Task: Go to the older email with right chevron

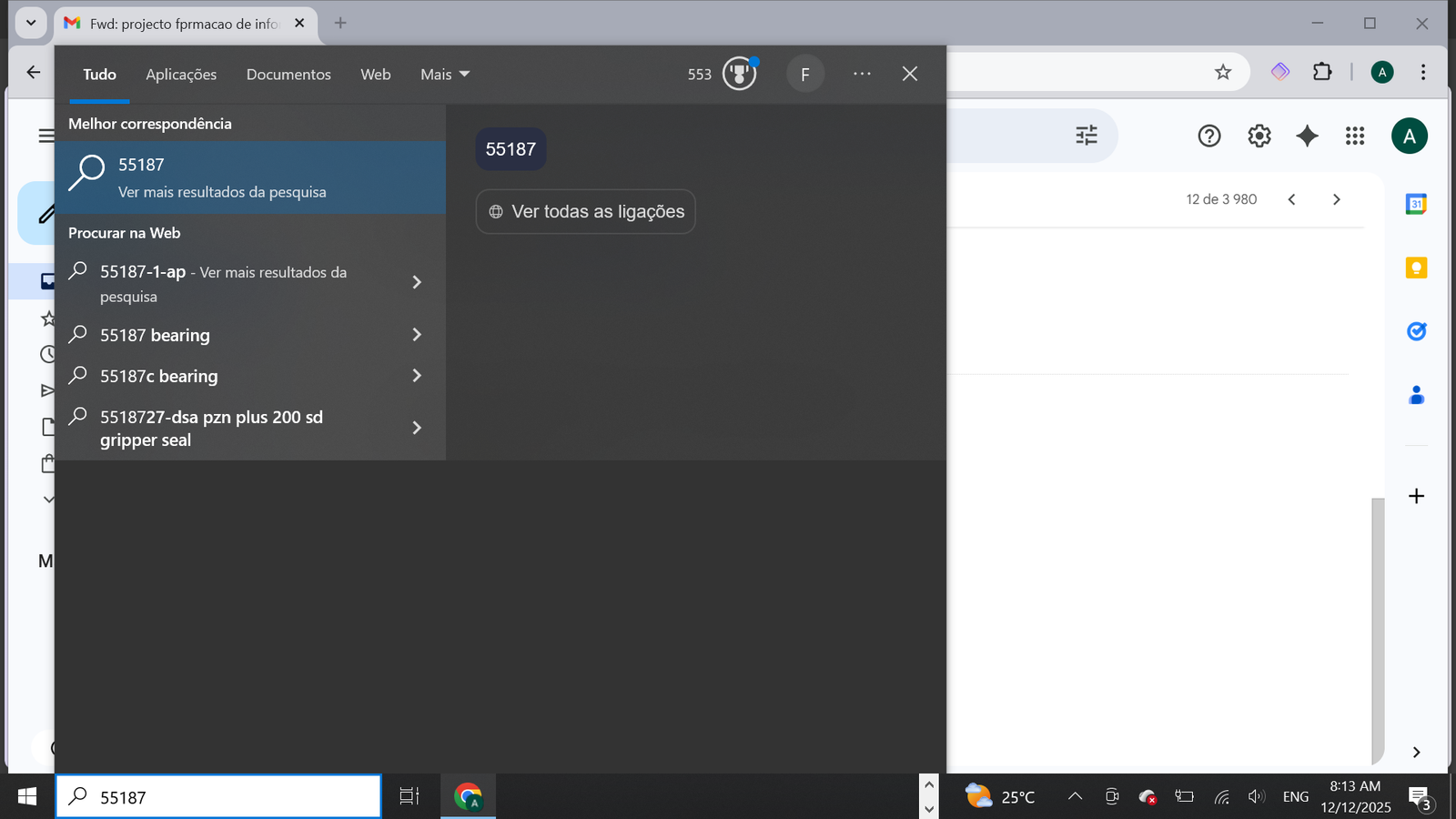Action: (1337, 199)
